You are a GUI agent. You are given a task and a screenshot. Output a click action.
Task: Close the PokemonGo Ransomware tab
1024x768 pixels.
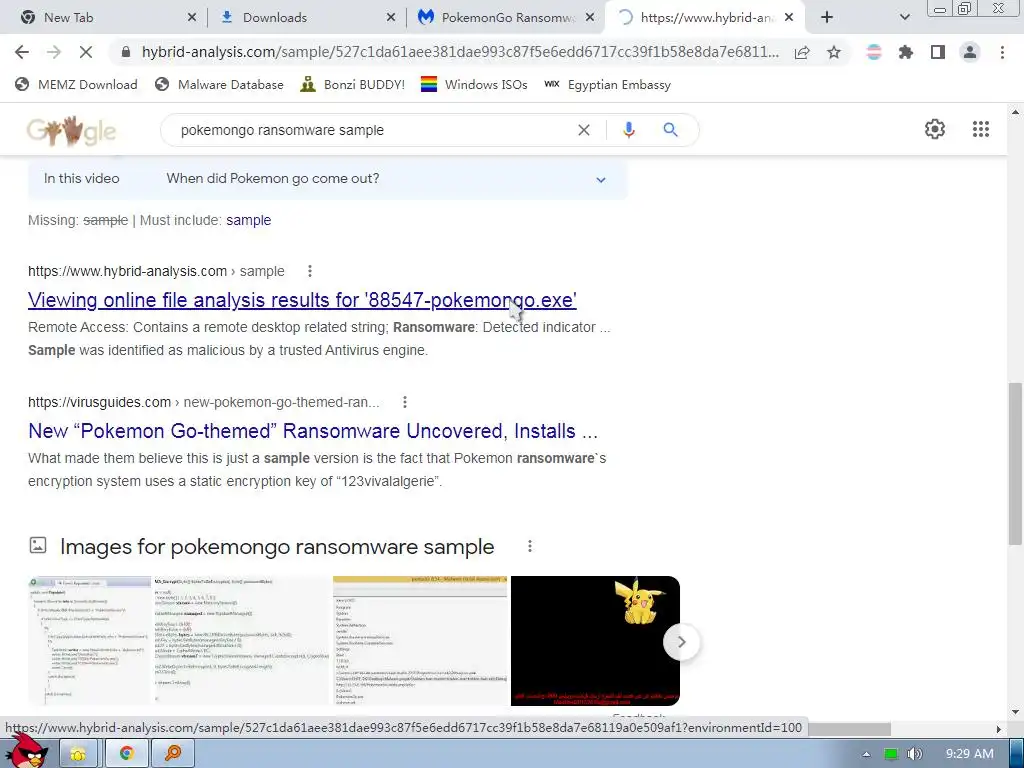pos(590,18)
